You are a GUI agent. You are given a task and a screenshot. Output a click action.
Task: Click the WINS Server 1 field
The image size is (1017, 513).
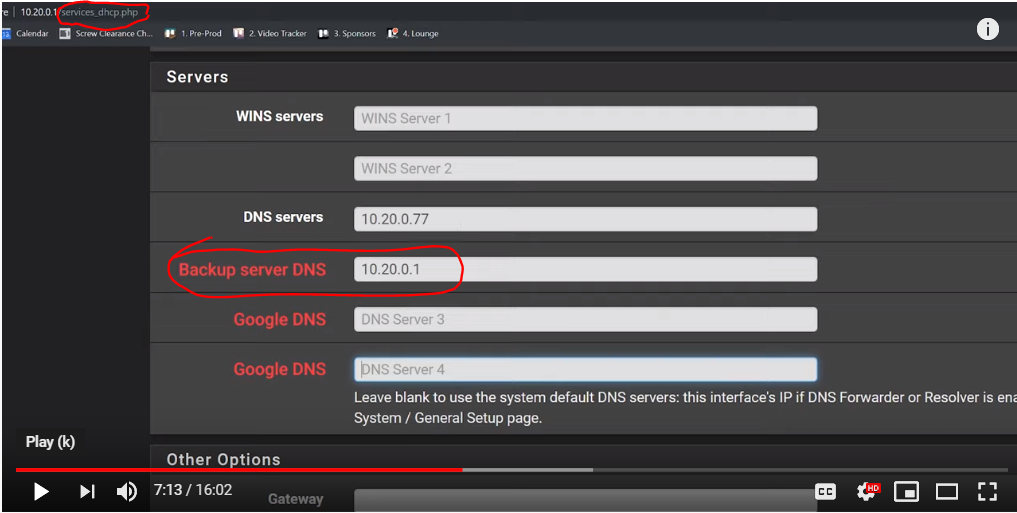585,118
